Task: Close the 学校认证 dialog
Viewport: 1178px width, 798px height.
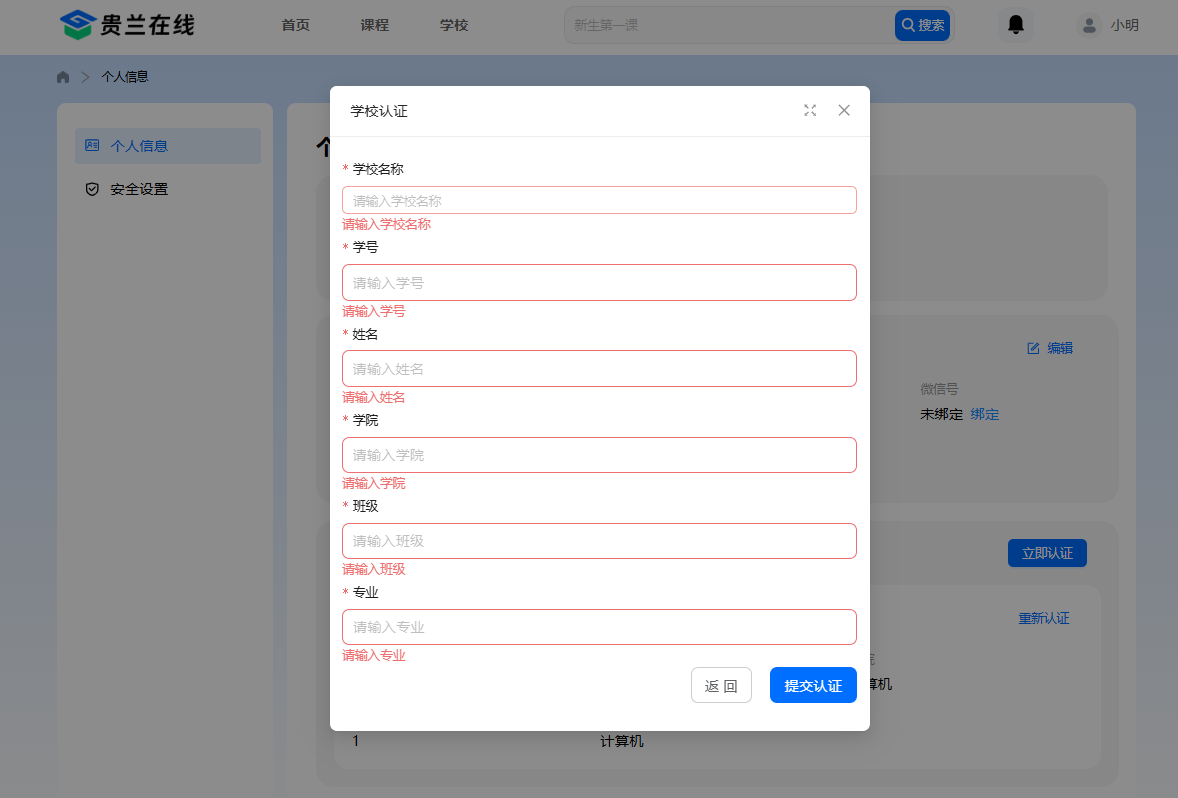Action: [844, 110]
